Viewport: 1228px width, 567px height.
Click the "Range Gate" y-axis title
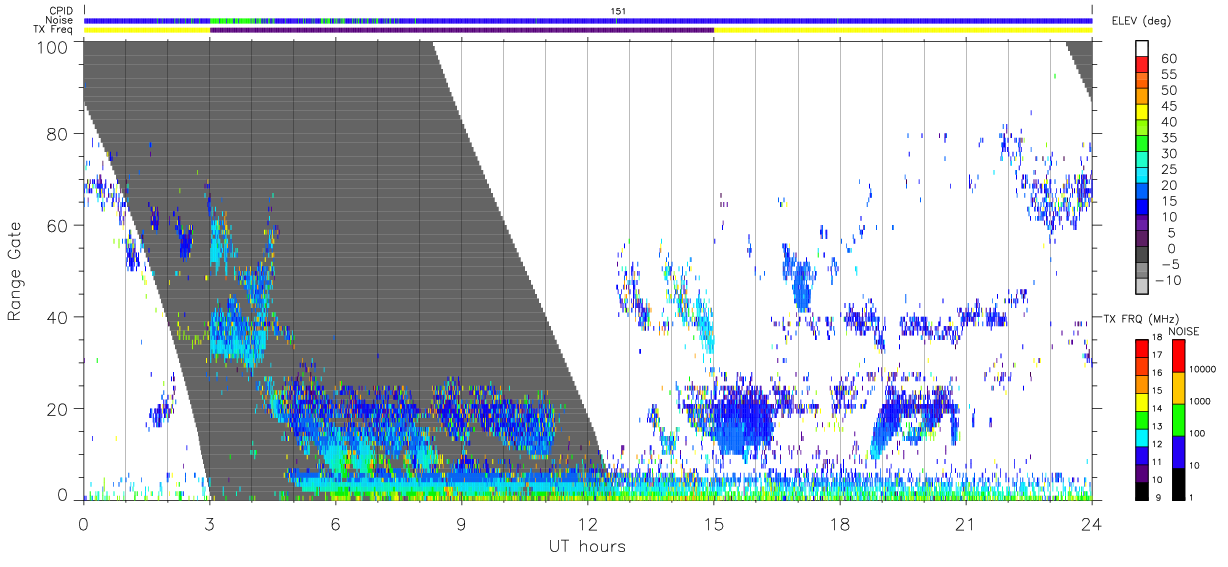[x=15, y=271]
